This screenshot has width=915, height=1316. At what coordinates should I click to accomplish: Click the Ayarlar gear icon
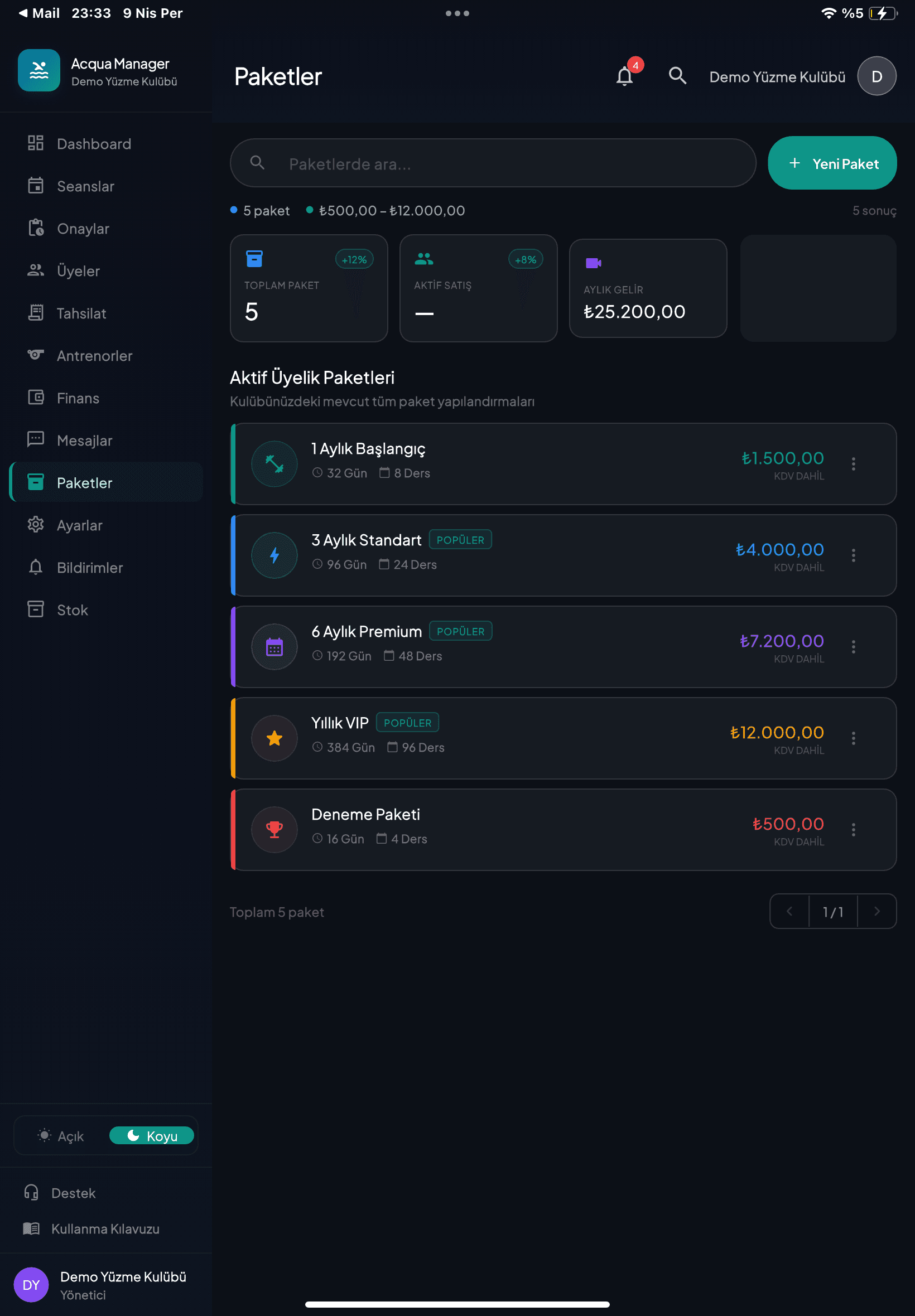36,525
